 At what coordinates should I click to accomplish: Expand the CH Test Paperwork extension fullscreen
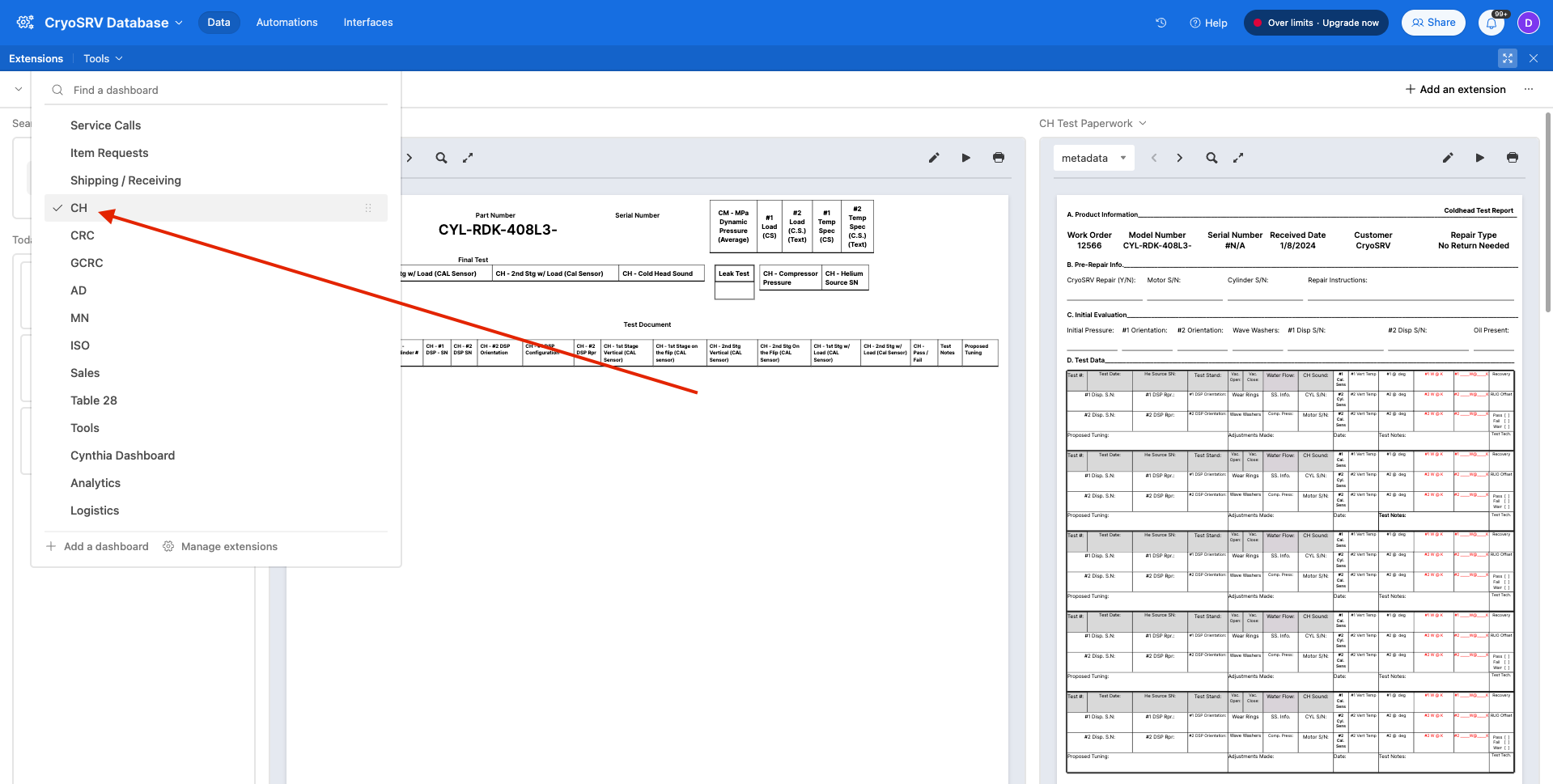[1238, 158]
